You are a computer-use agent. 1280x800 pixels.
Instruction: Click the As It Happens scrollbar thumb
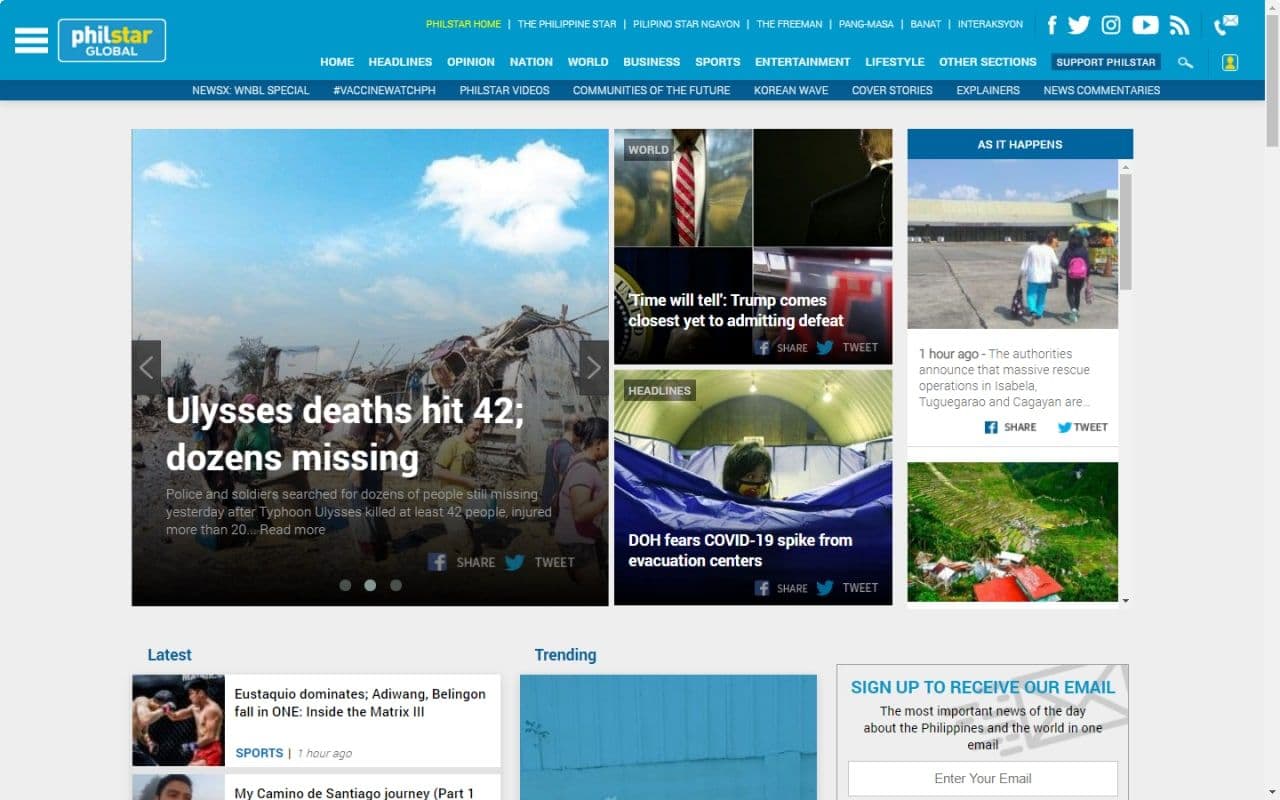[1125, 230]
